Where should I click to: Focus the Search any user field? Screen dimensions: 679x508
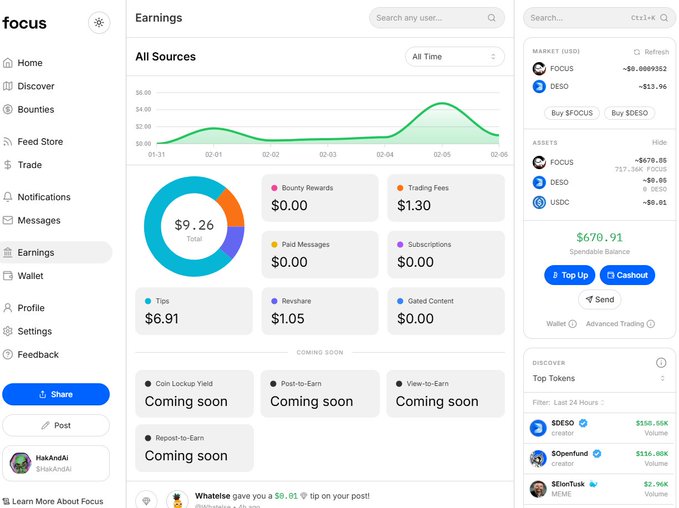point(436,18)
